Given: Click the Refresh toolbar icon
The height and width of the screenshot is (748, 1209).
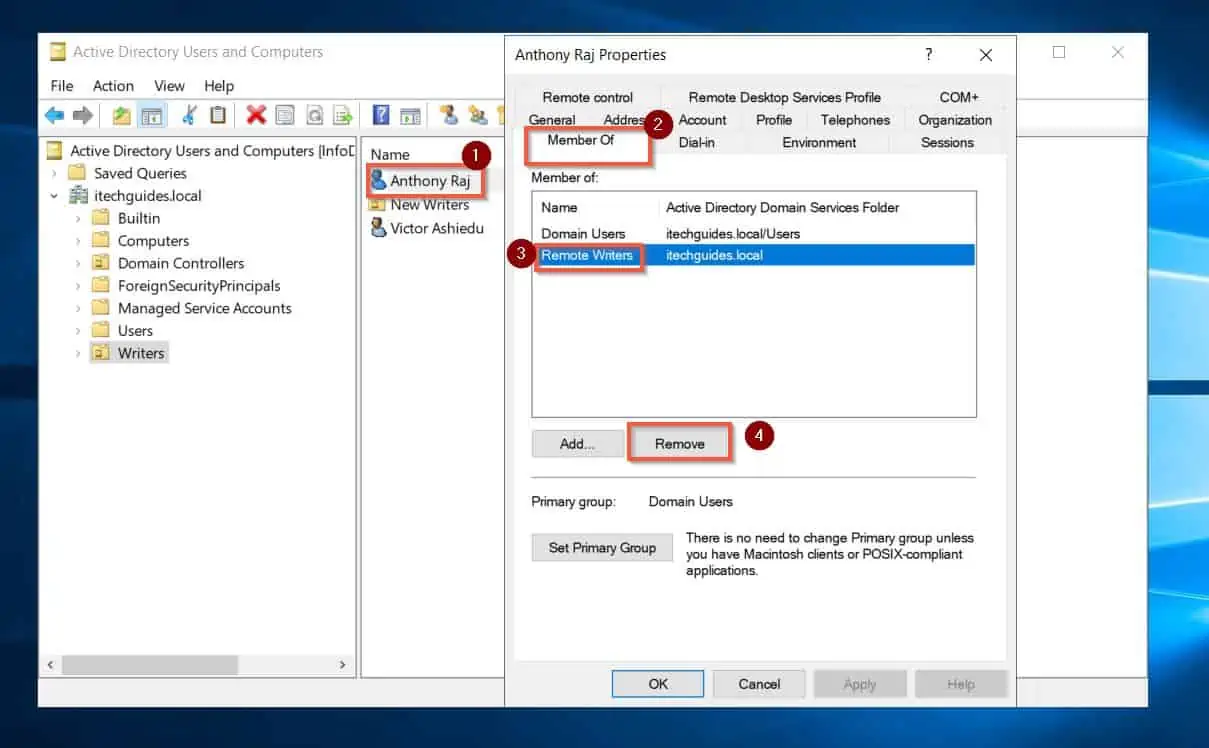Looking at the screenshot, I should (x=314, y=116).
